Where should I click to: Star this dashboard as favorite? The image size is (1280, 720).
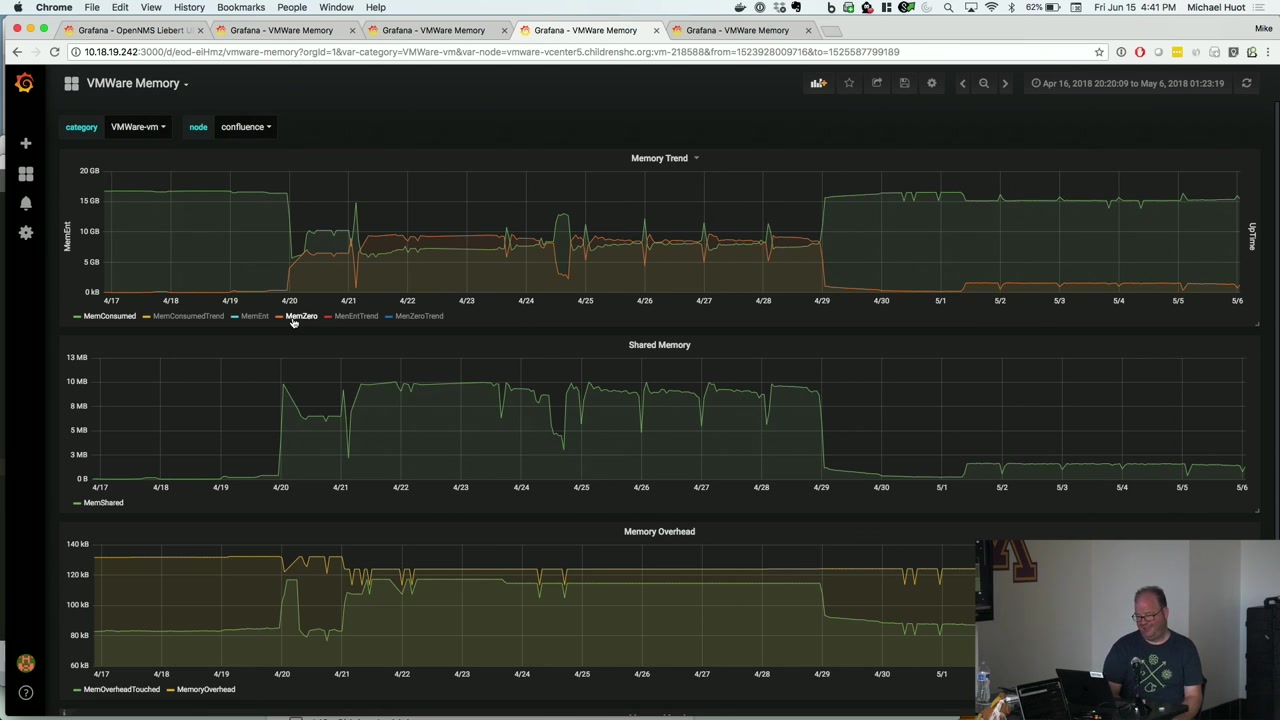[849, 83]
